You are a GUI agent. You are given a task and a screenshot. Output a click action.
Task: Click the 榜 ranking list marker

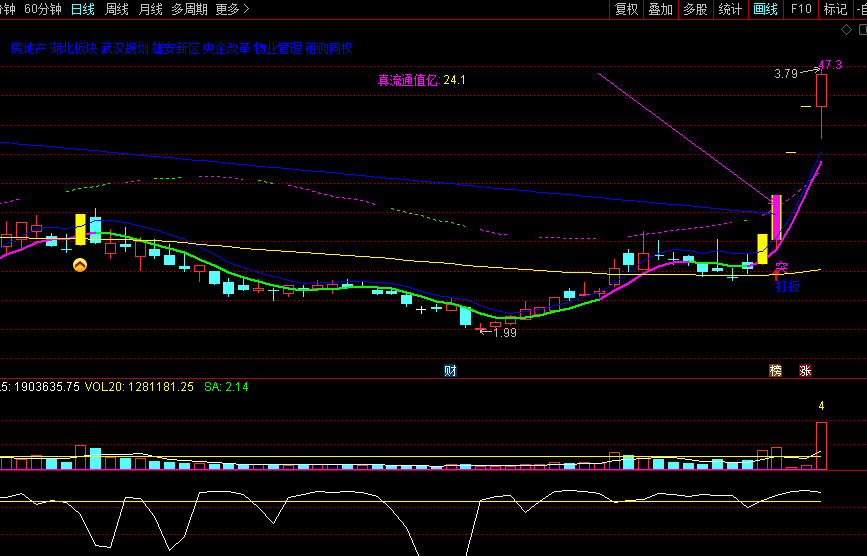click(776, 371)
